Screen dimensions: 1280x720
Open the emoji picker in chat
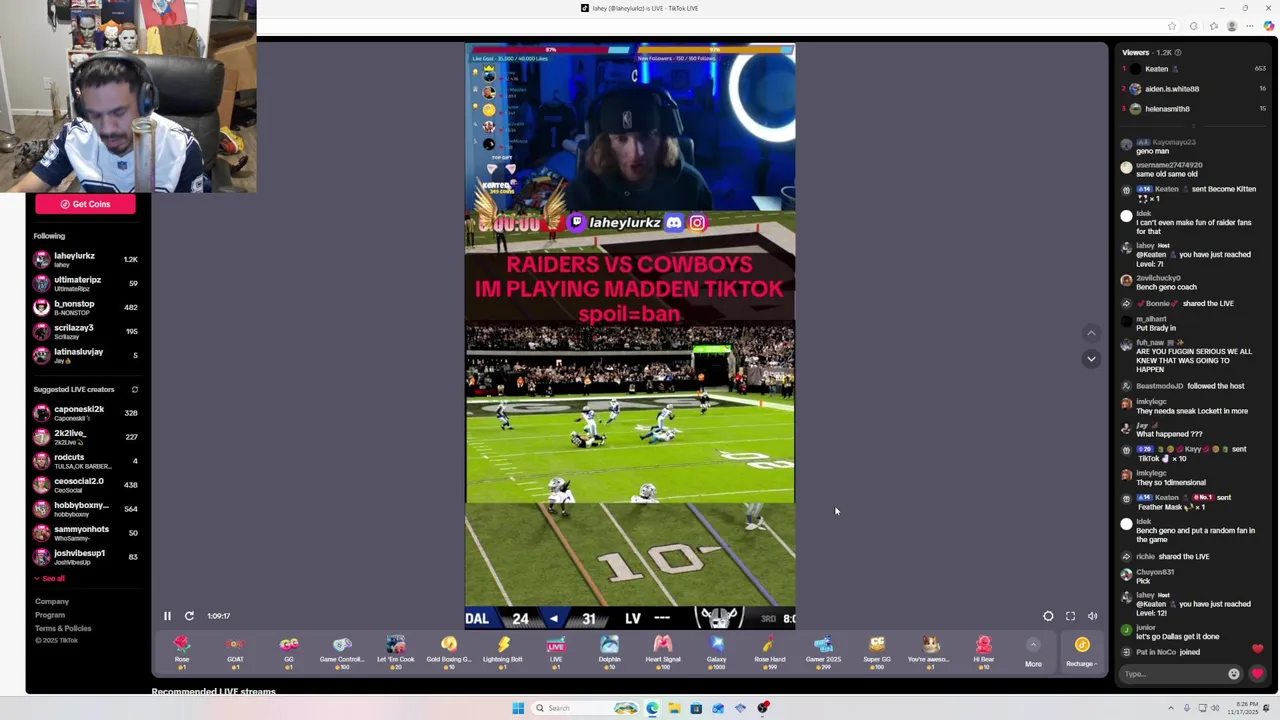click(1234, 674)
